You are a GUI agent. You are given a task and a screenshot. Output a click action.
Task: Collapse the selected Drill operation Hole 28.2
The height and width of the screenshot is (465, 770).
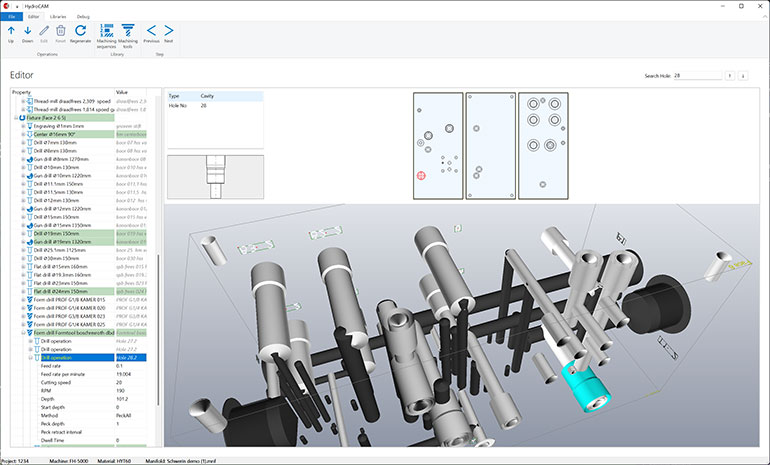(30, 357)
